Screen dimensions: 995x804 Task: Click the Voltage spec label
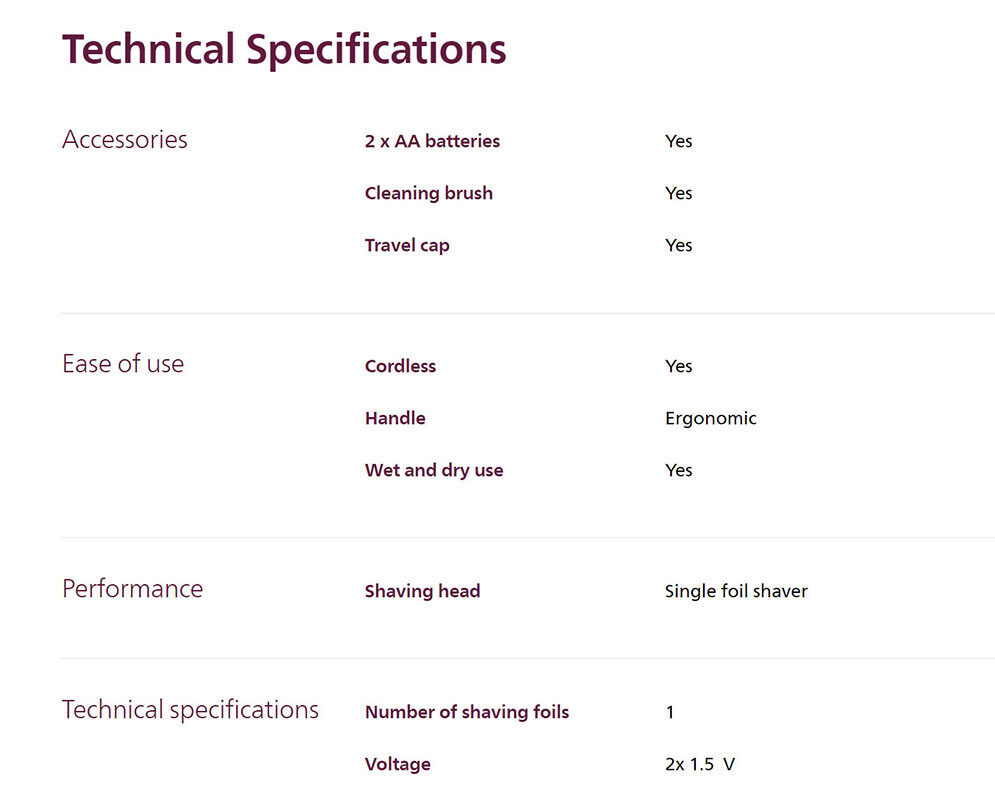(x=398, y=764)
